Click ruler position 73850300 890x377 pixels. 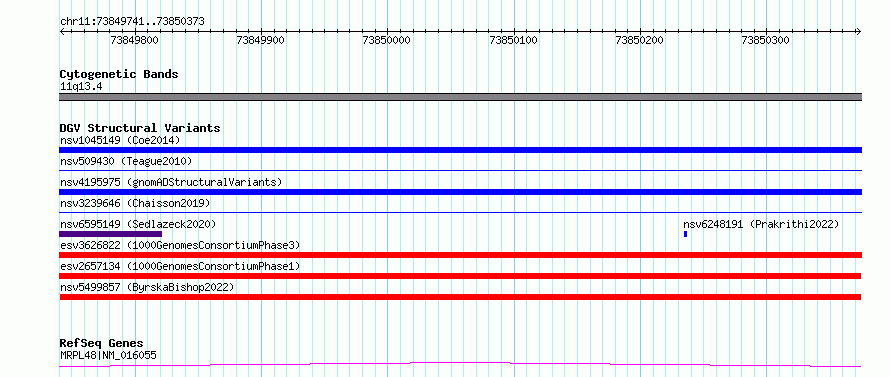766,40
